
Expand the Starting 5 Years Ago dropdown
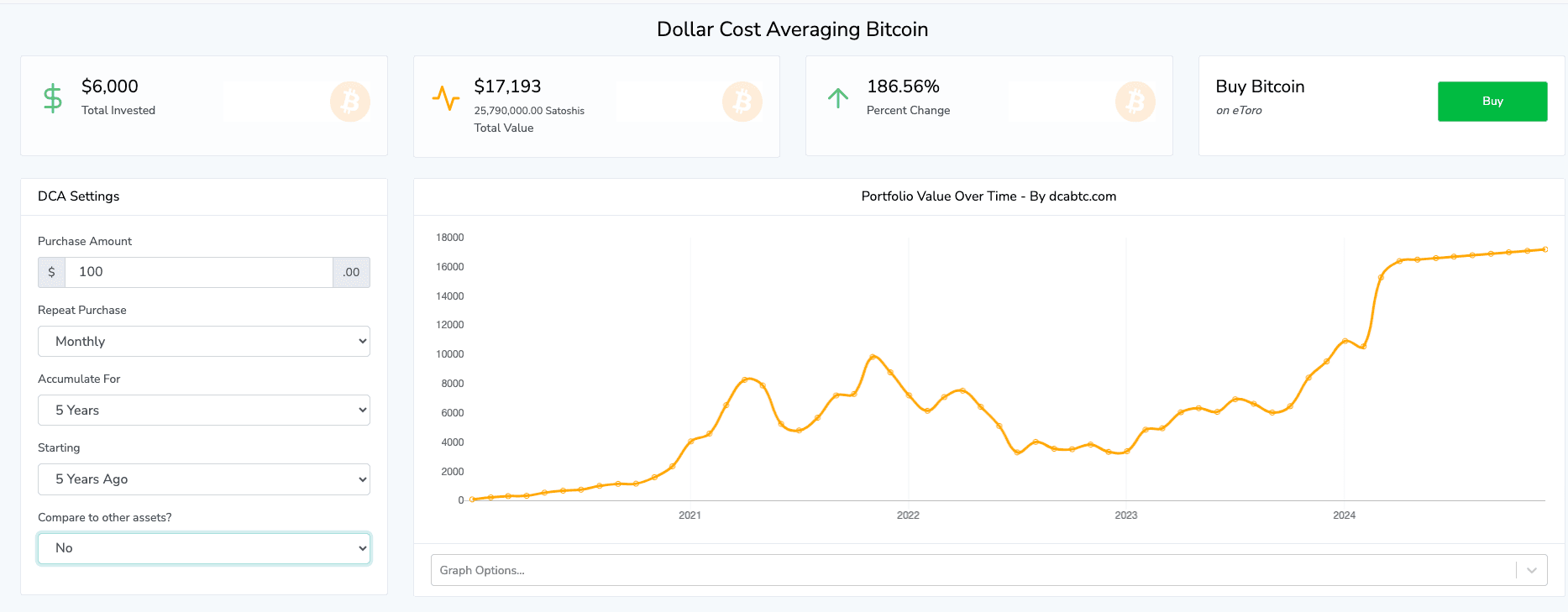(x=204, y=479)
